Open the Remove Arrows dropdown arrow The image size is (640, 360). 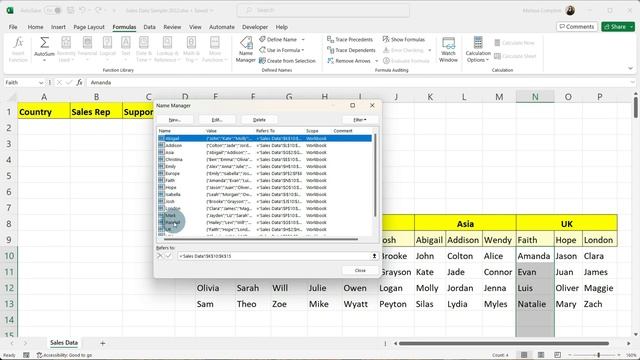376,61
